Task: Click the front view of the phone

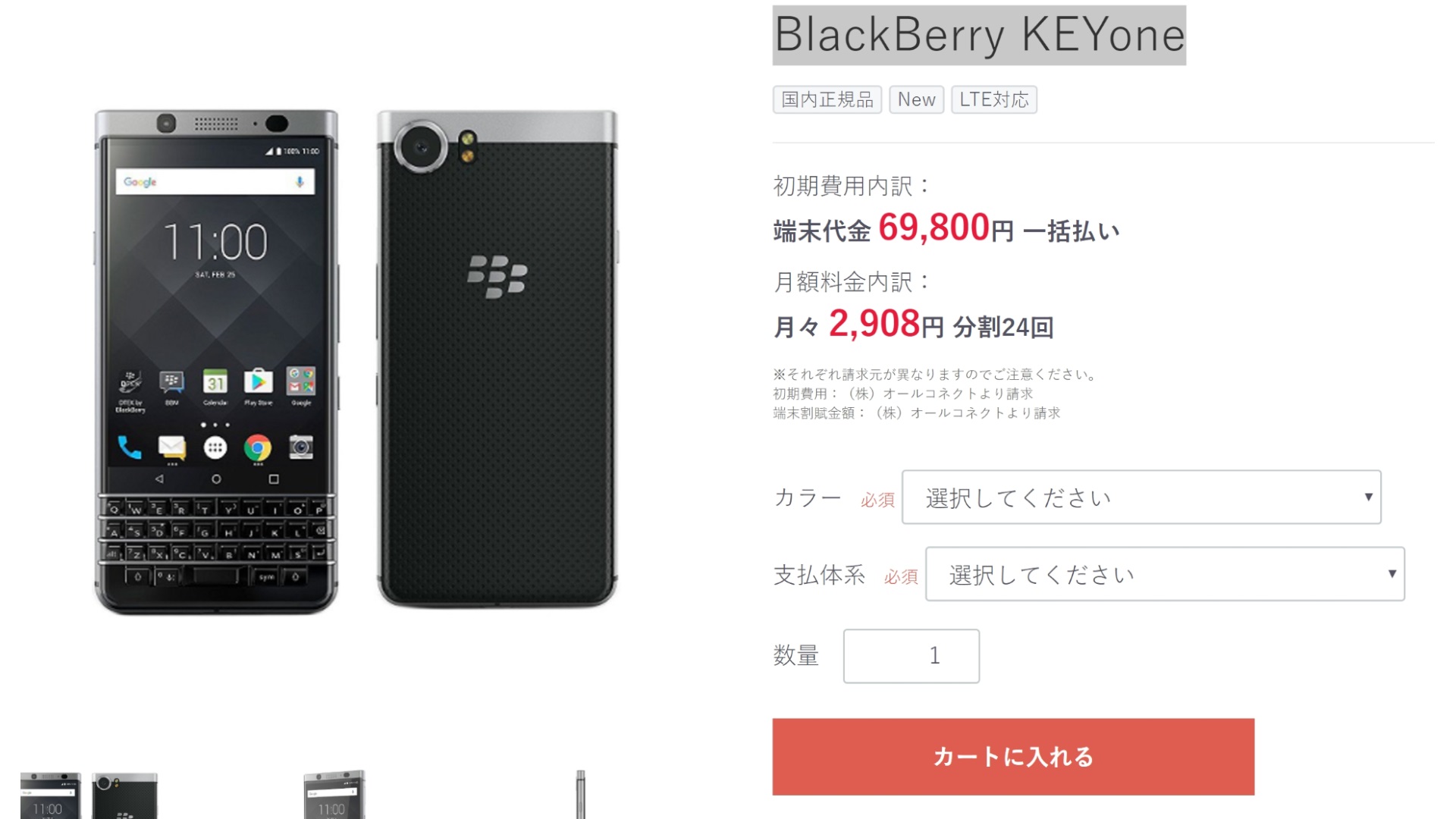Action: (216, 362)
